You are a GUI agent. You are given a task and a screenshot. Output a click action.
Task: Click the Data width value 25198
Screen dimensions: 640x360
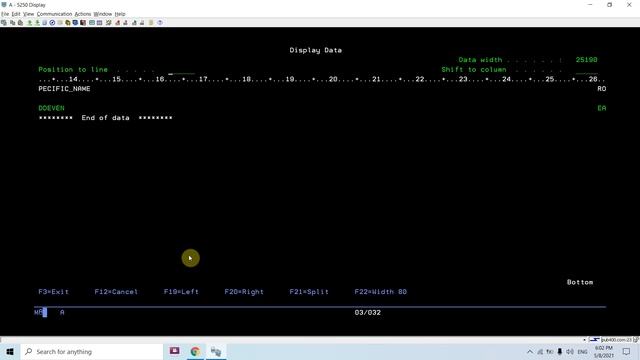587,60
